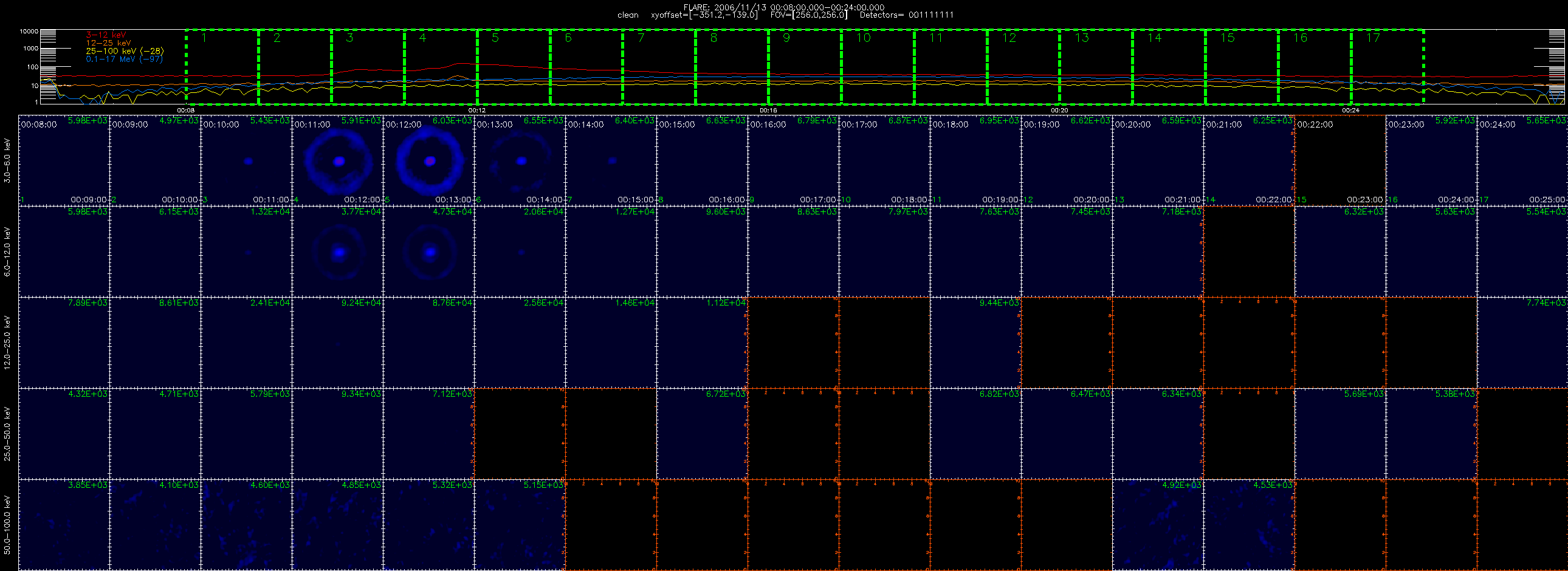
Task: Open the 3.0-6.0 keV image starting at 00:14:00
Action: click(x=611, y=160)
